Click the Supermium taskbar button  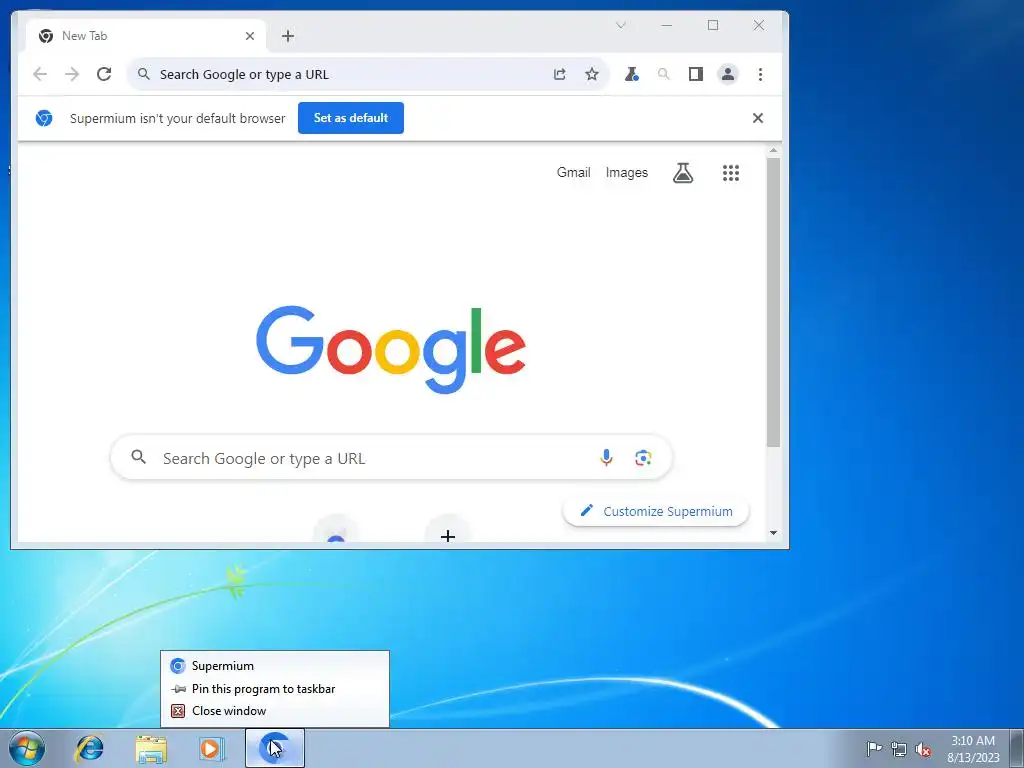275,748
